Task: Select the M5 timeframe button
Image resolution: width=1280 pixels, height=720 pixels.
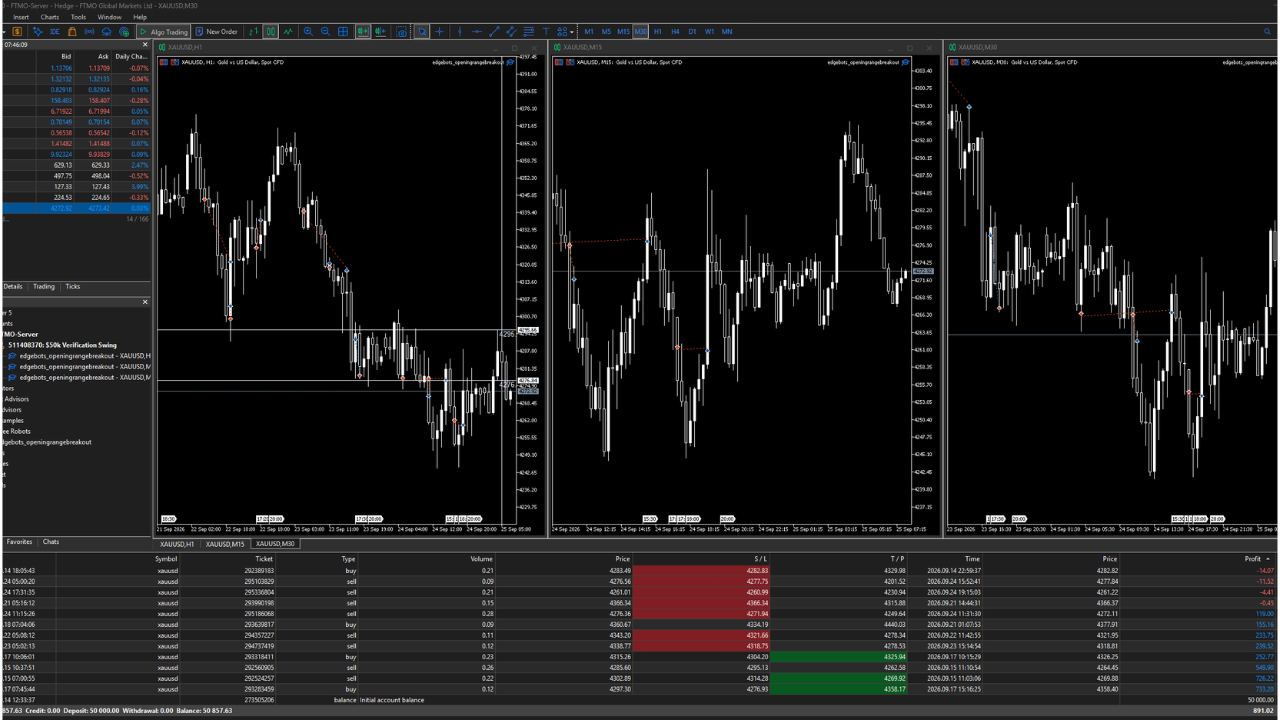Action: [606, 32]
